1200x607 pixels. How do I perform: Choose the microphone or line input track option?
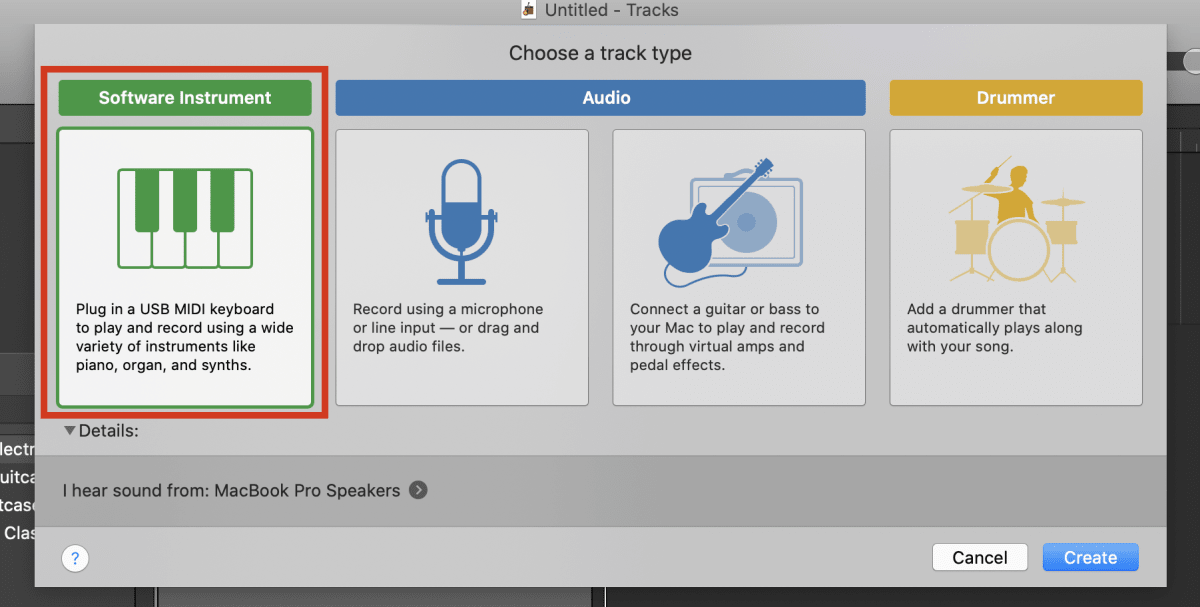point(461,265)
